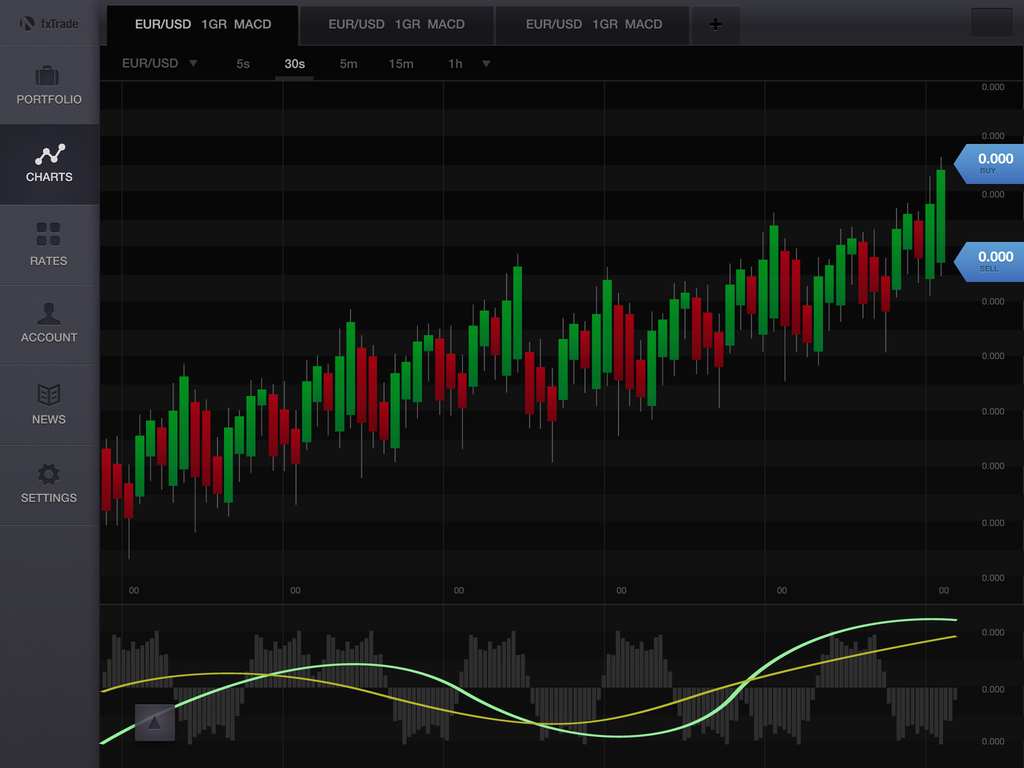
Task: Open the Portfolio briefcase icon
Action: pyautogui.click(x=48, y=76)
